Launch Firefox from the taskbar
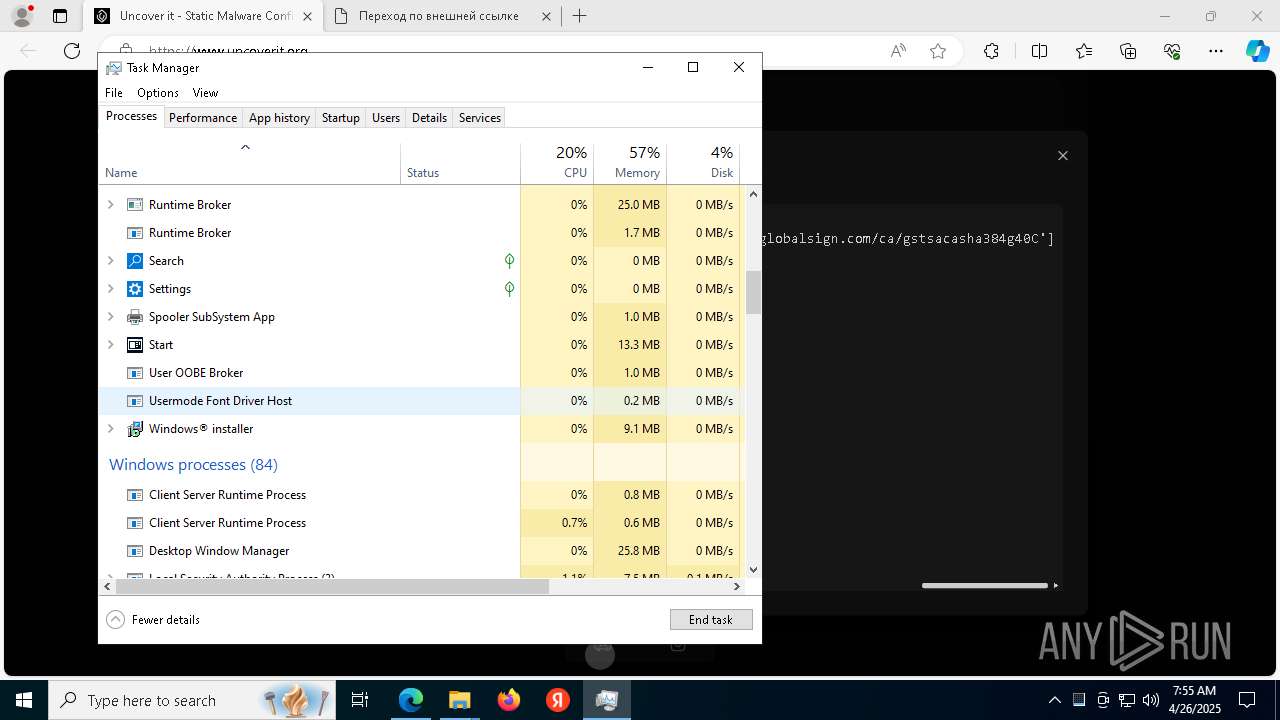 pos(509,700)
